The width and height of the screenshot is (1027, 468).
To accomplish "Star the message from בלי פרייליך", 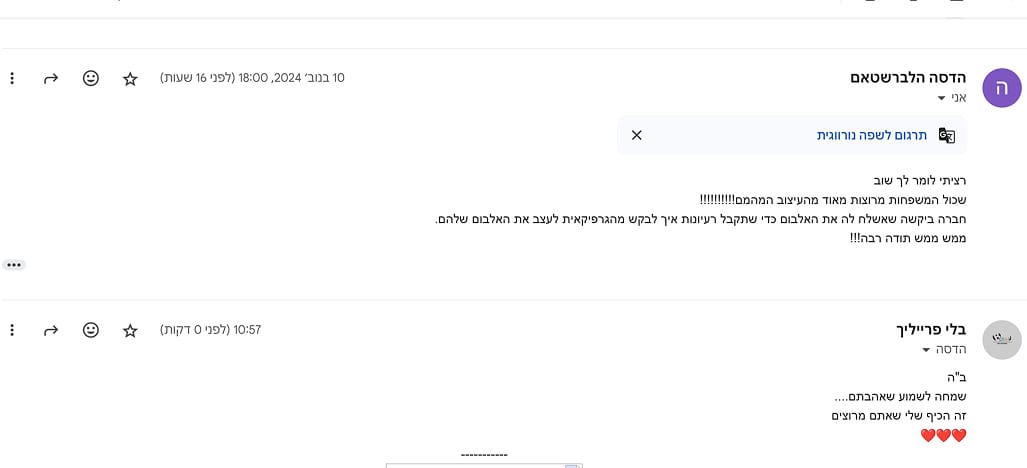I will 130,330.
